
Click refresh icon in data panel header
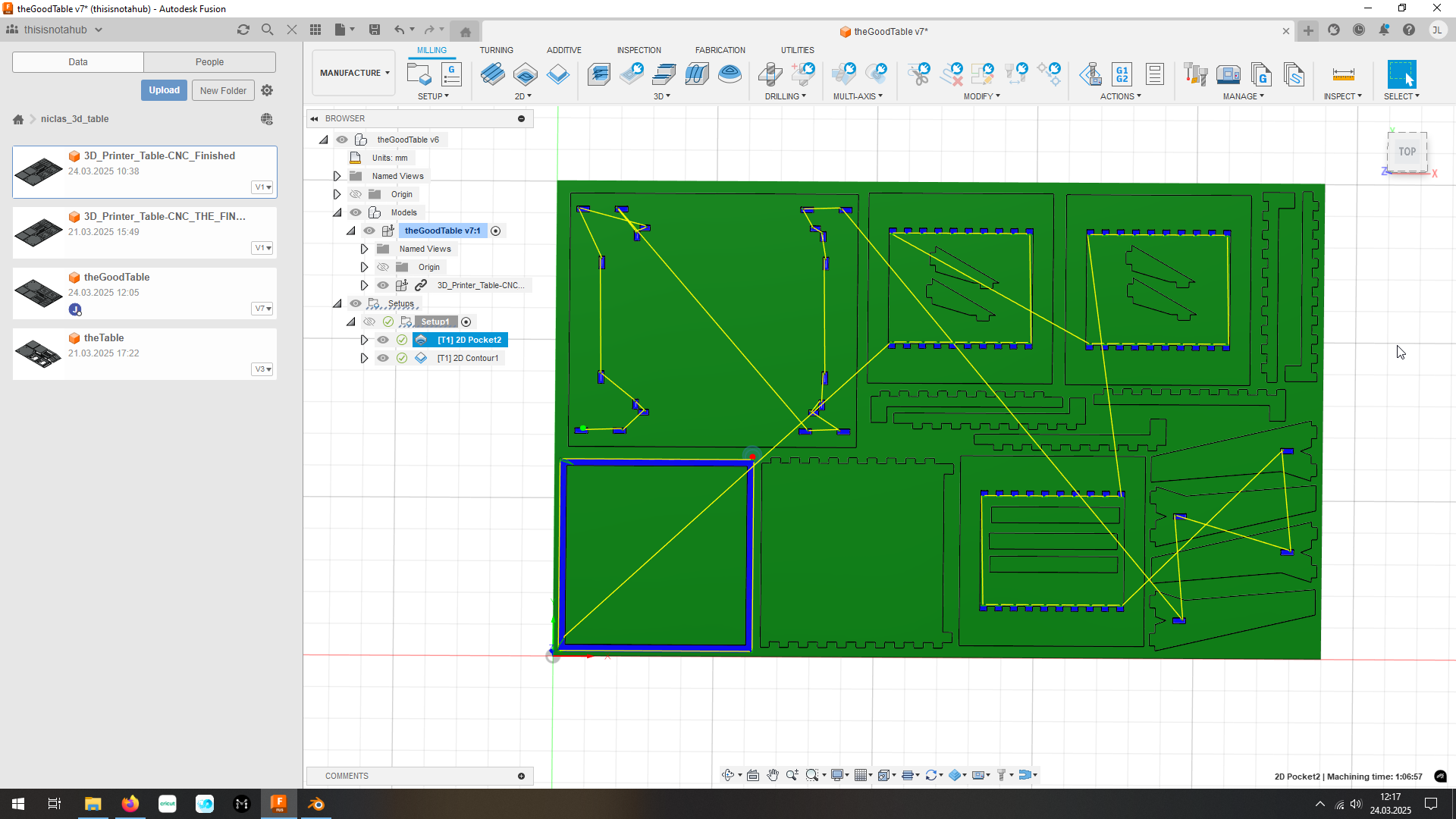pos(243,30)
